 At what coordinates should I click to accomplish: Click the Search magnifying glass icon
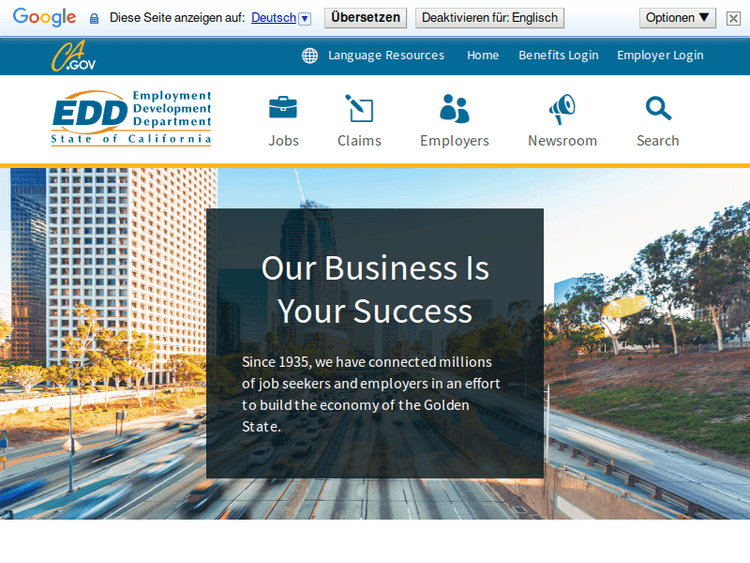tap(658, 108)
